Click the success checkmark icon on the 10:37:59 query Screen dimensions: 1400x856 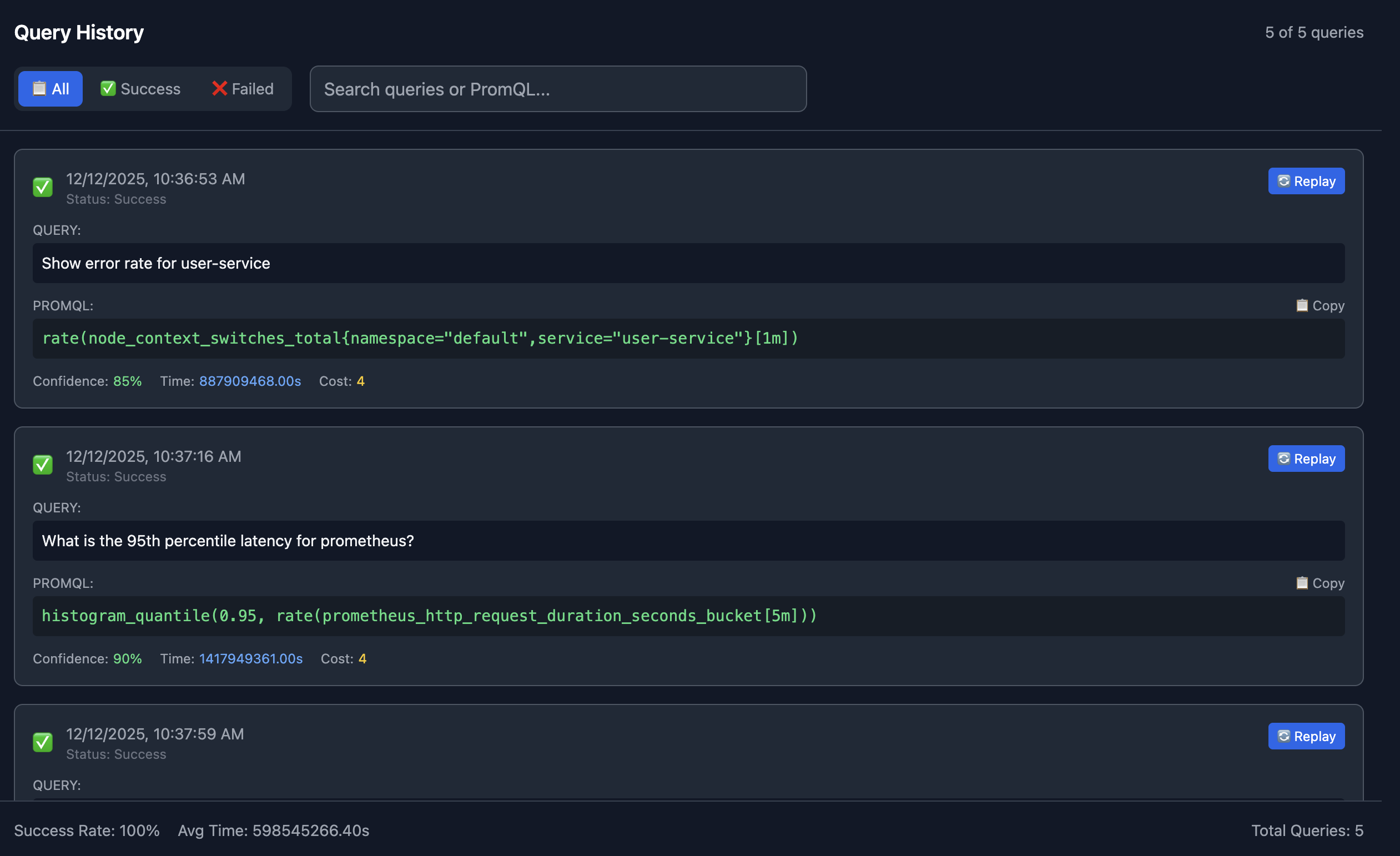42,742
